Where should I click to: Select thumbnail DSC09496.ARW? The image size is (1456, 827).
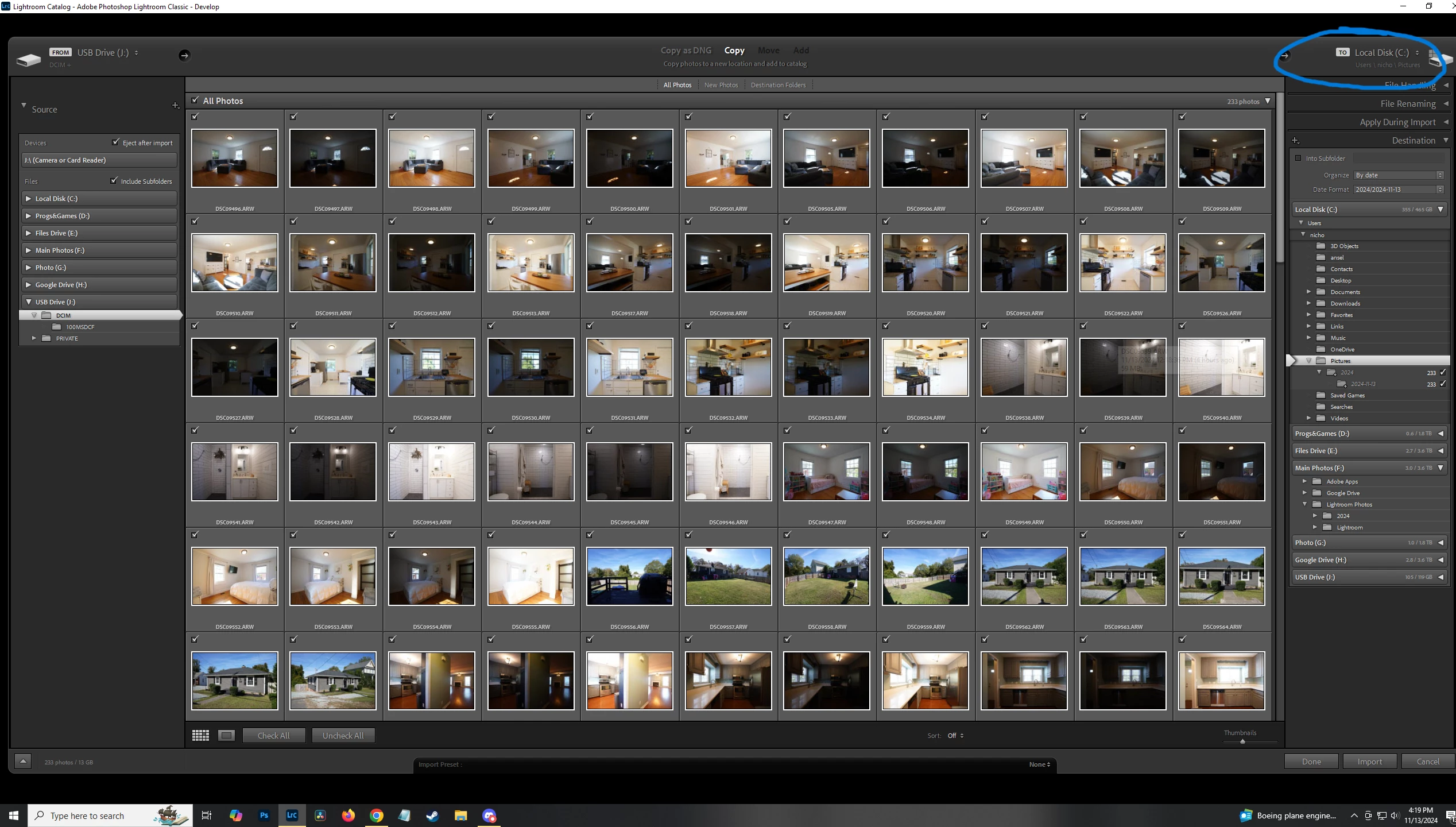click(234, 159)
